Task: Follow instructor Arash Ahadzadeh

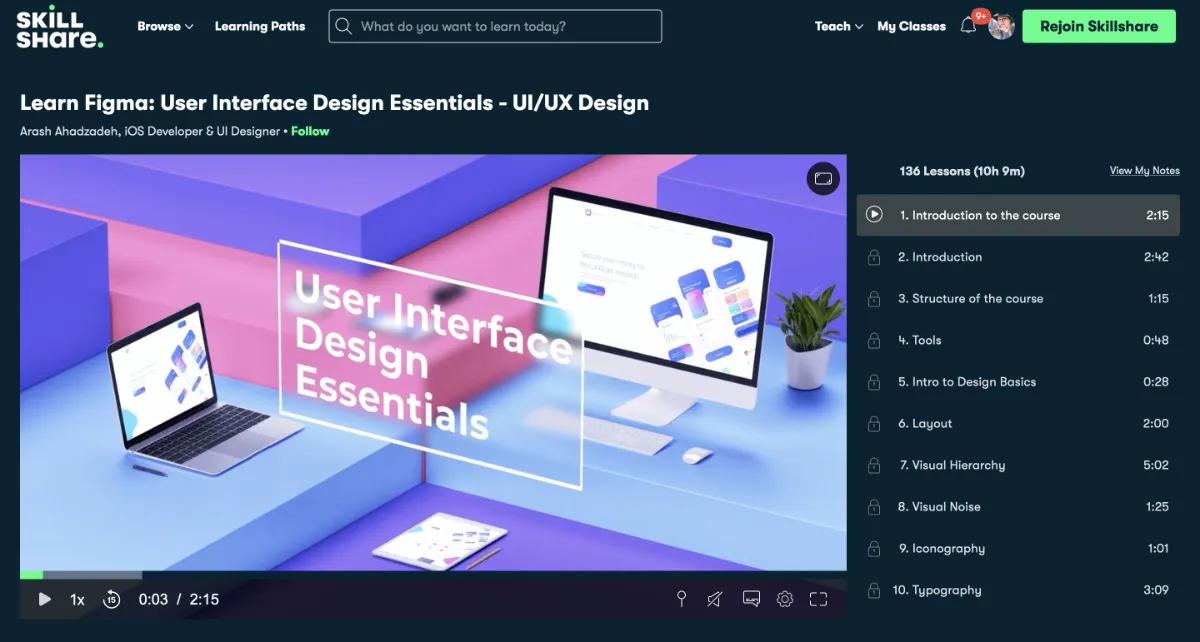Action: point(310,131)
